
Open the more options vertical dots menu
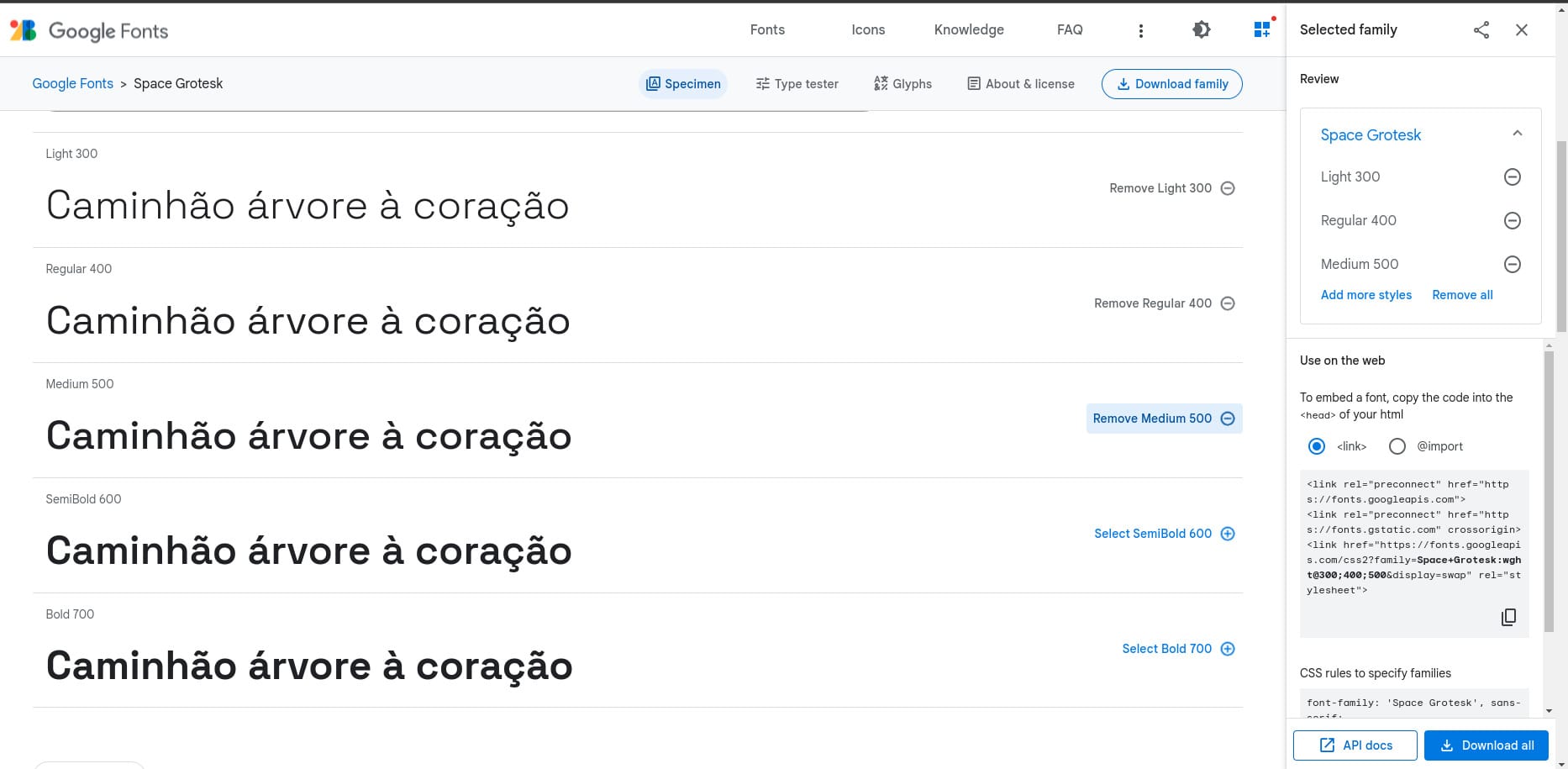pos(1140,30)
